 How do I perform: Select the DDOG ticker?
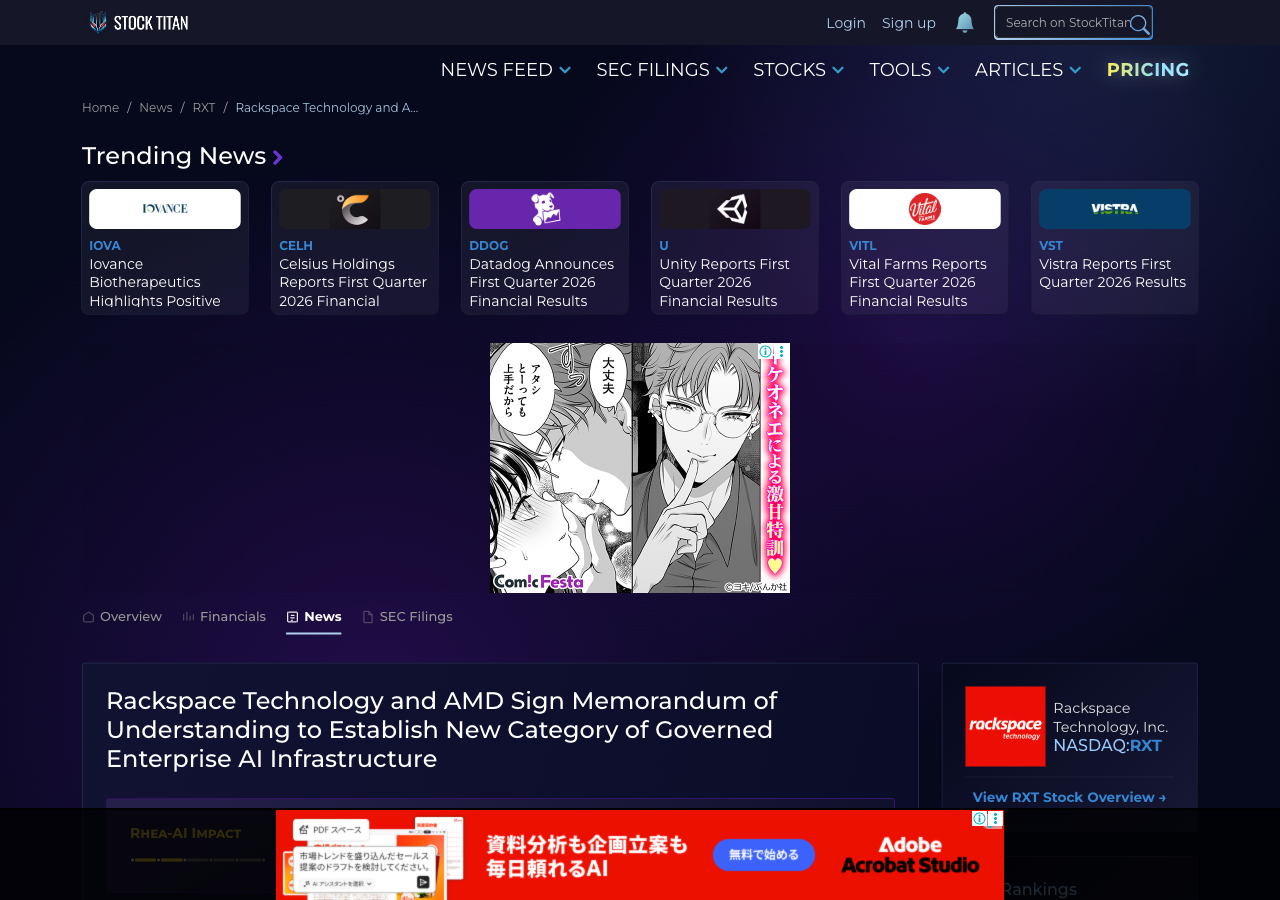click(x=489, y=246)
